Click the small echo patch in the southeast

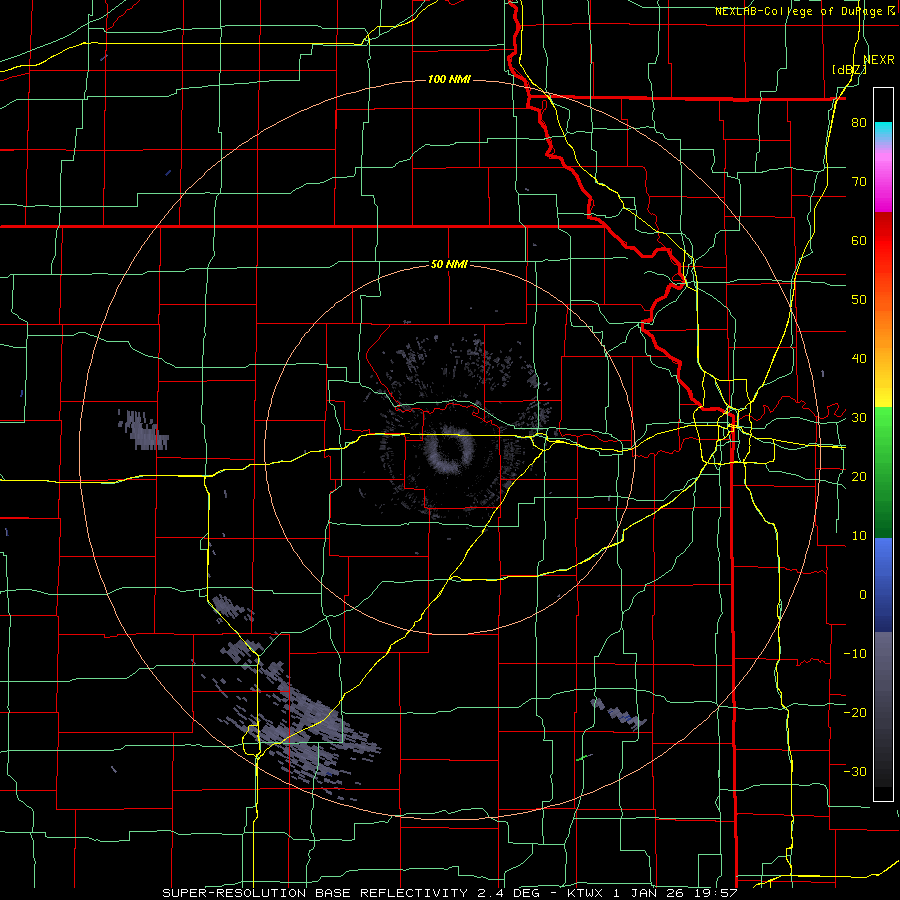(x=619, y=714)
